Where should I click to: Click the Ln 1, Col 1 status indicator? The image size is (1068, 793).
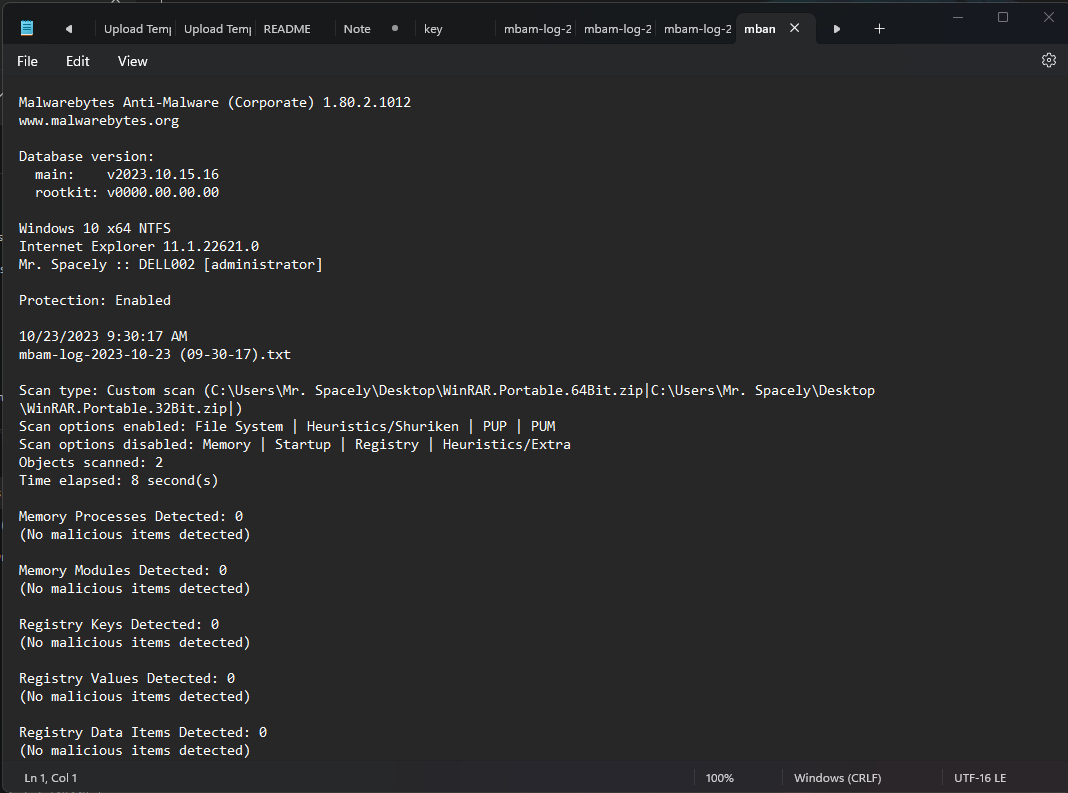(x=50, y=778)
